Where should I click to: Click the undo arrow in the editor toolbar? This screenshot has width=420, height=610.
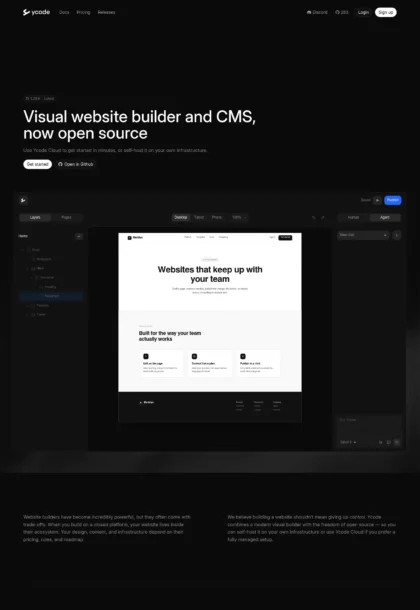pyautogui.click(x=313, y=217)
